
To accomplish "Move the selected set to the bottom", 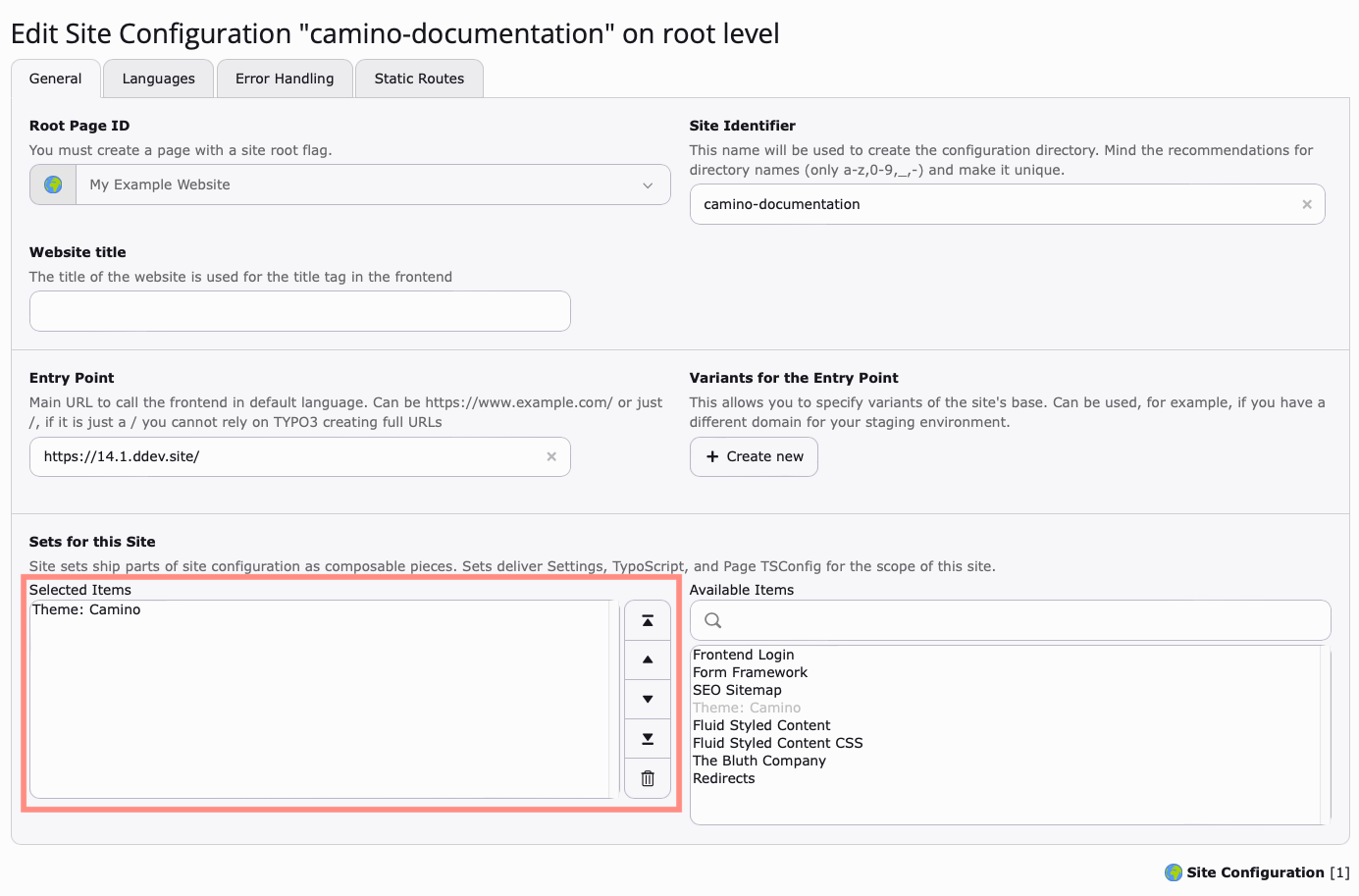I will [647, 738].
